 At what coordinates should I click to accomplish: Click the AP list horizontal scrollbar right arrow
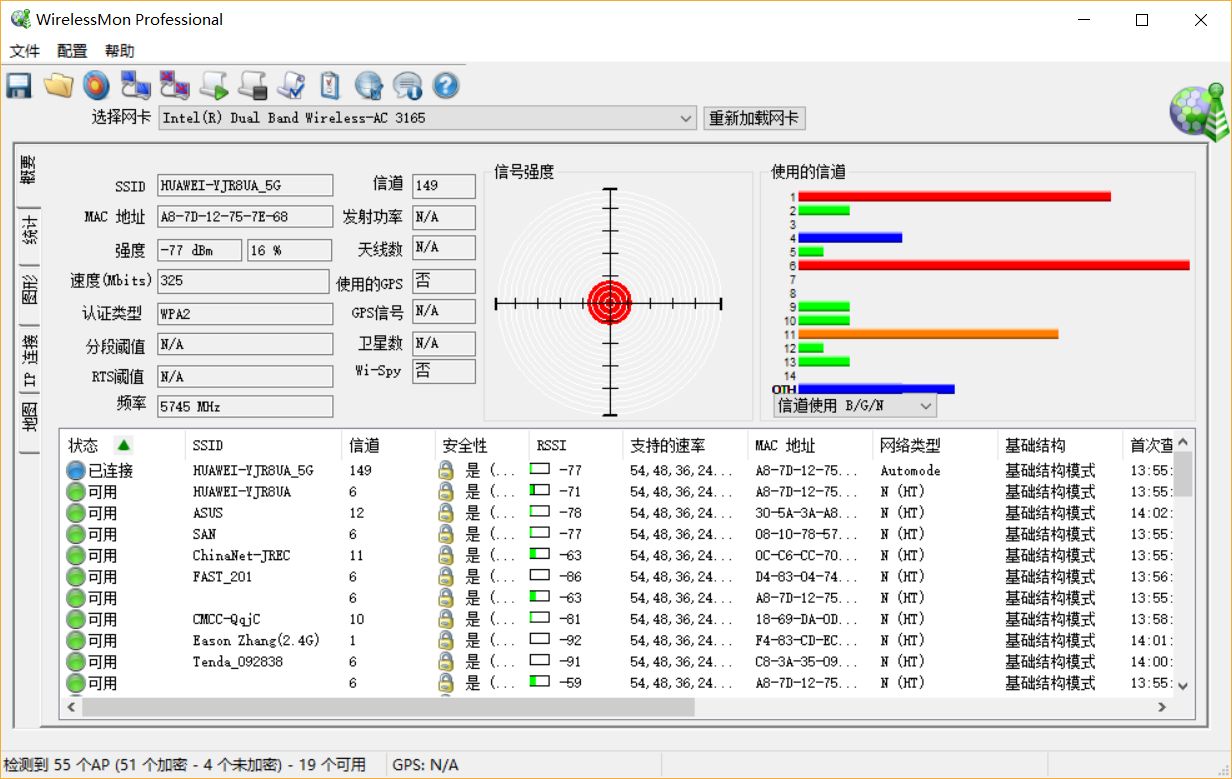pyautogui.click(x=1162, y=706)
